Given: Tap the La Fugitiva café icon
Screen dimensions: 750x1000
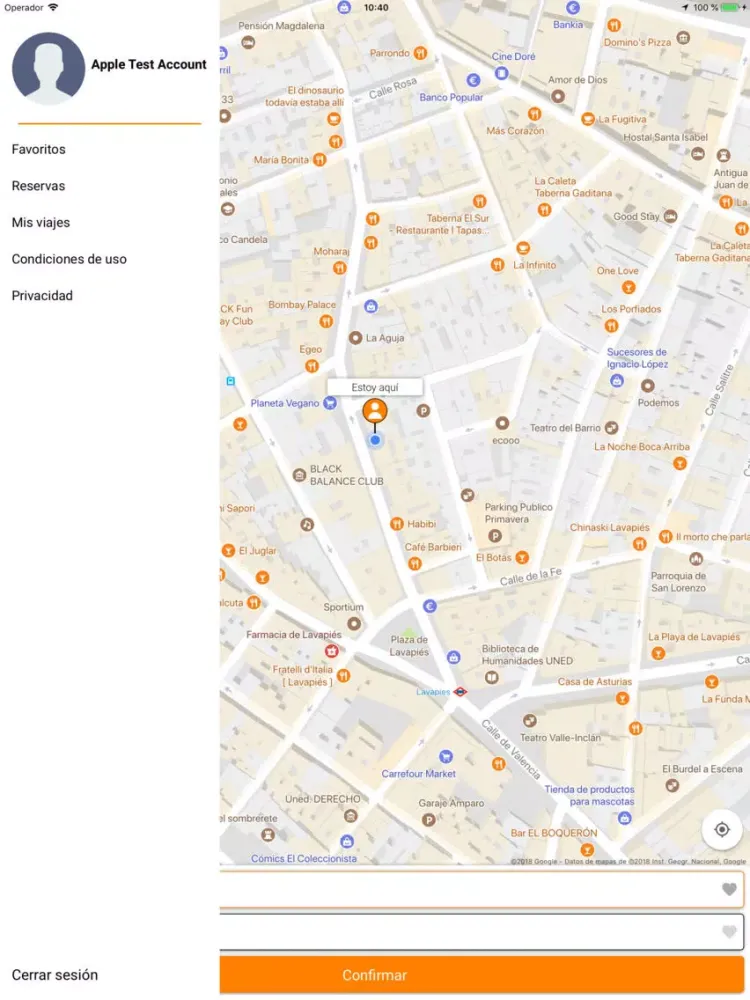Looking at the screenshot, I should coord(588,119).
